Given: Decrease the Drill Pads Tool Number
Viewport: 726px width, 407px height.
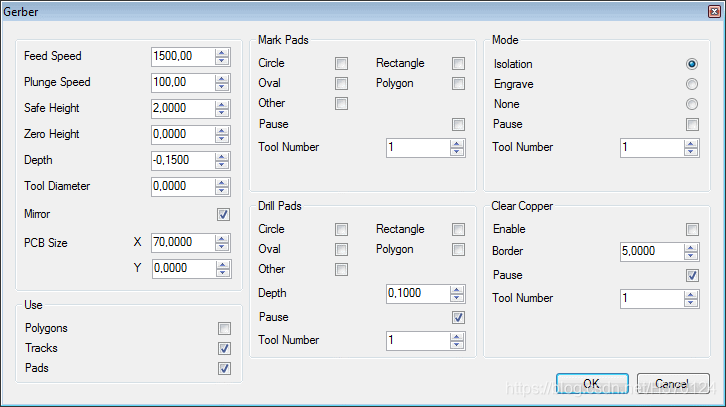Looking at the screenshot, I should click(x=457, y=345).
